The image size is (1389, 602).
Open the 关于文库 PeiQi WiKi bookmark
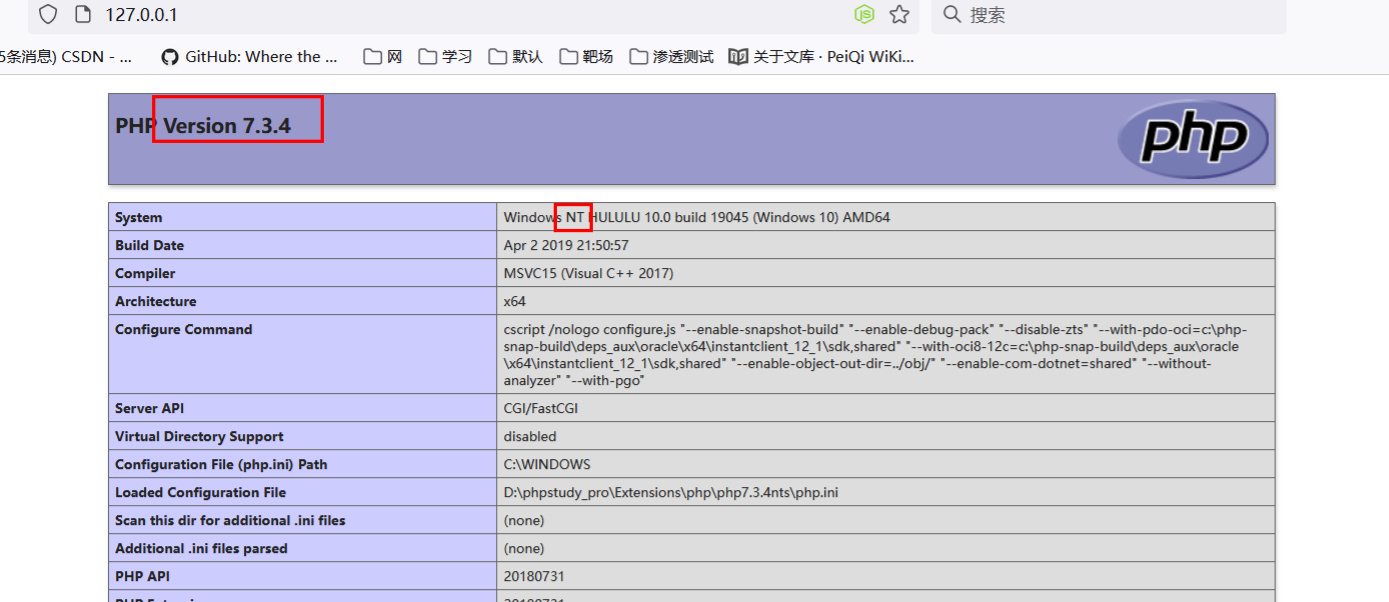point(823,56)
